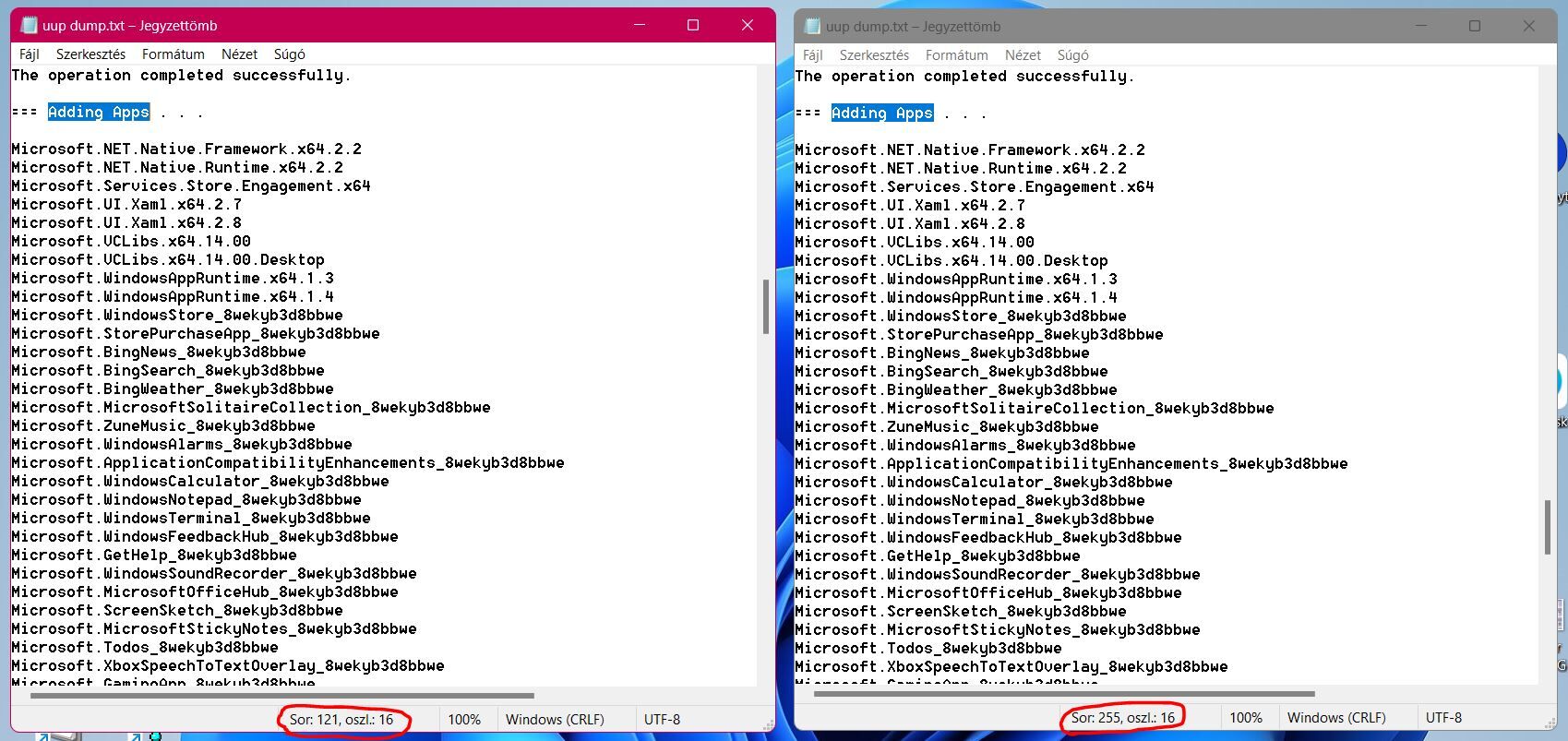Click Microsoft.WindowsAppRuntime.x64.1.3 line in left window

[173, 278]
